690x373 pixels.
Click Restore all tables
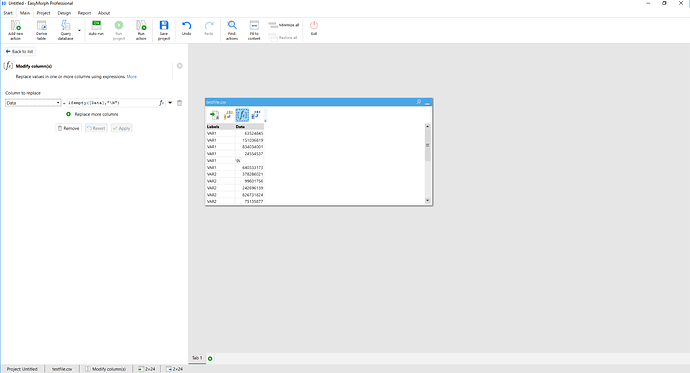coord(284,37)
